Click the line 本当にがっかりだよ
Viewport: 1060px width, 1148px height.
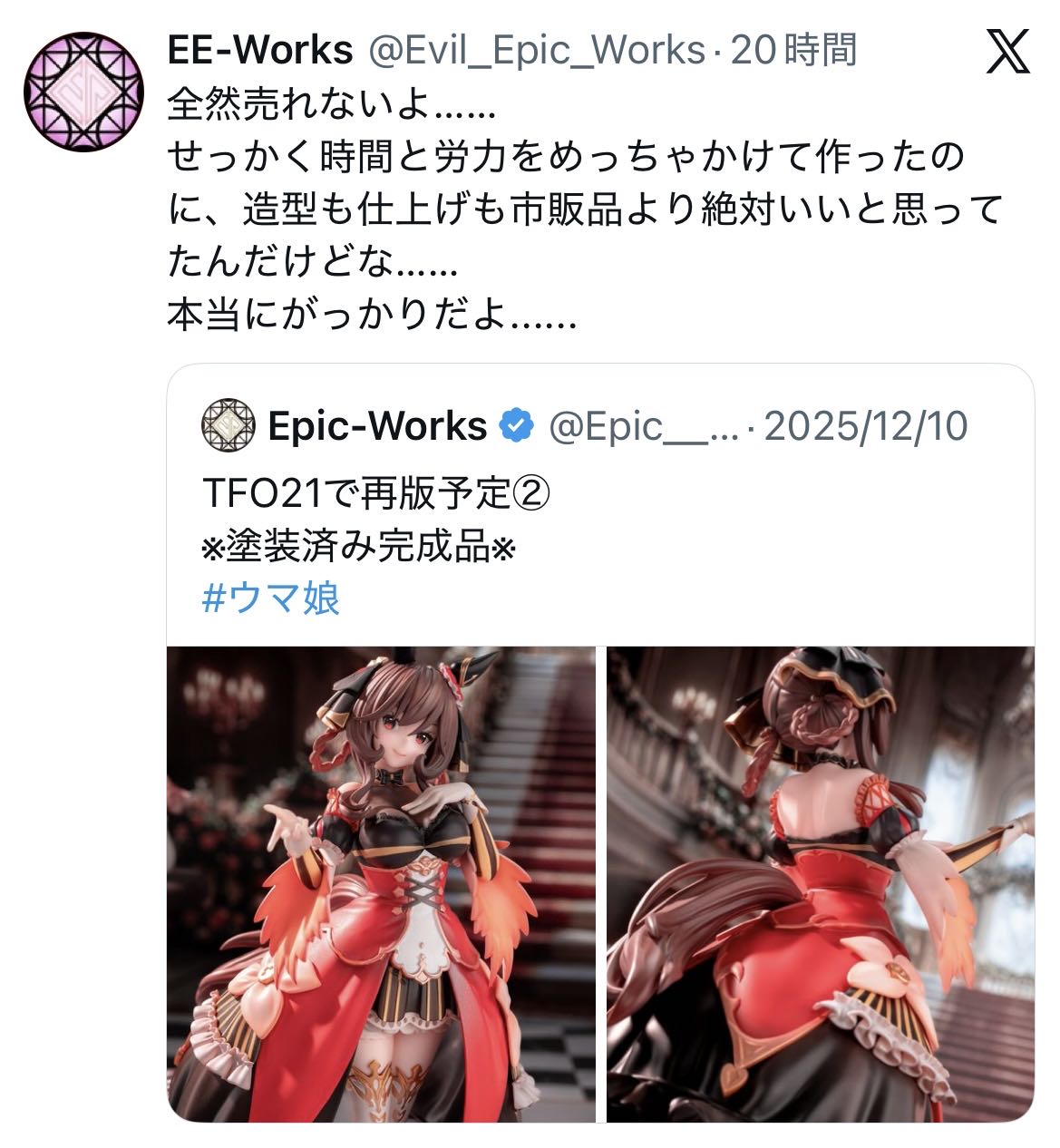point(372,316)
